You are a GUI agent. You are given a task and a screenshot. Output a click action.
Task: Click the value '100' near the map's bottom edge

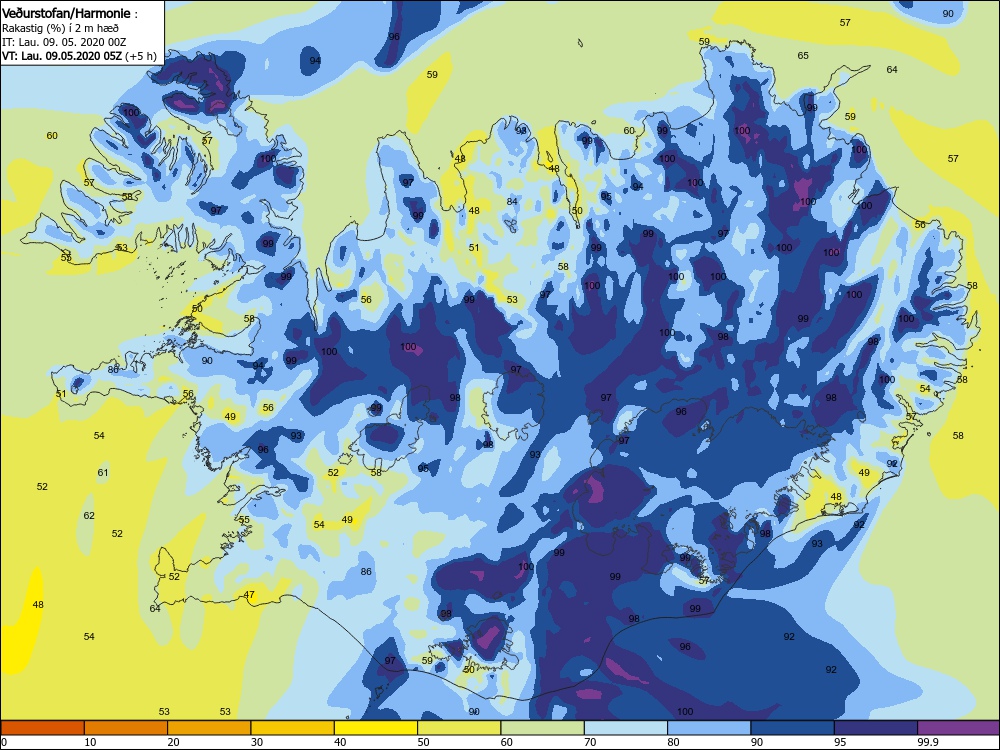(x=685, y=712)
